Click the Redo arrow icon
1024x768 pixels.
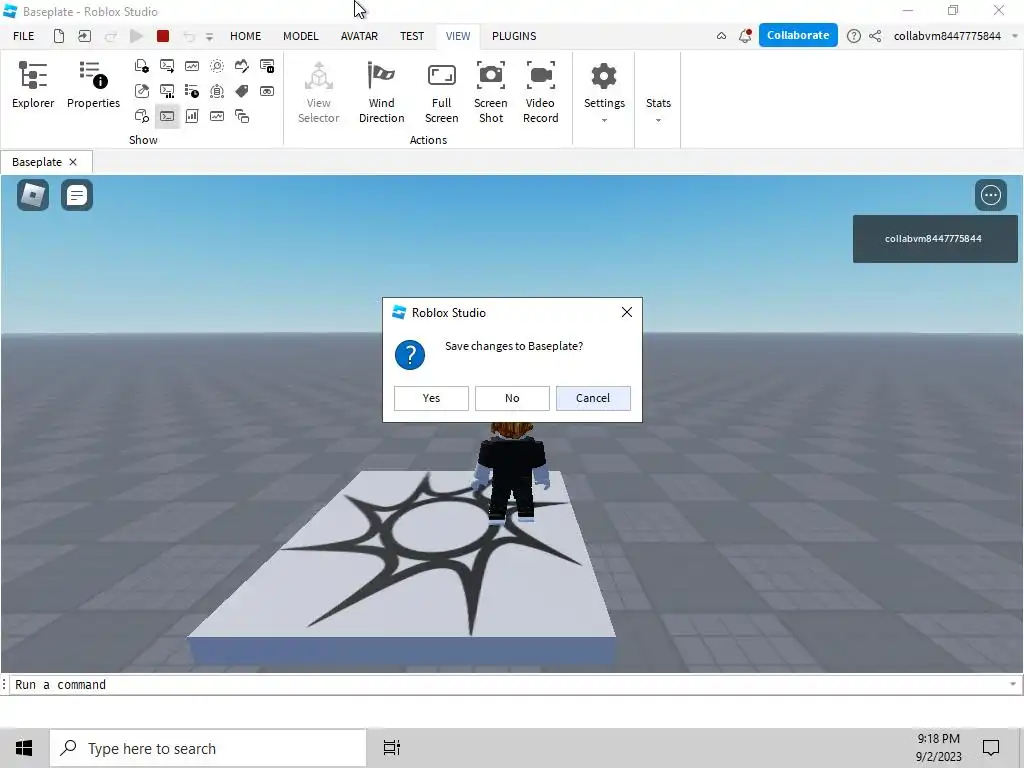pyautogui.click(x=110, y=37)
